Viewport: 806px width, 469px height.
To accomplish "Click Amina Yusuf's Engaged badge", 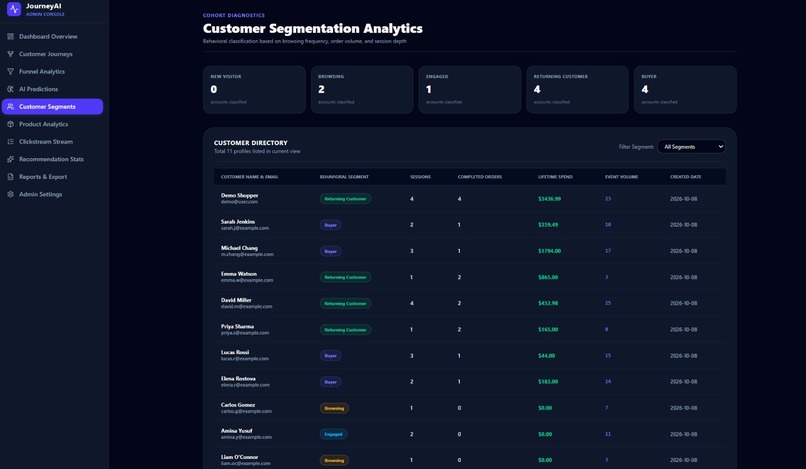I will [x=334, y=434].
